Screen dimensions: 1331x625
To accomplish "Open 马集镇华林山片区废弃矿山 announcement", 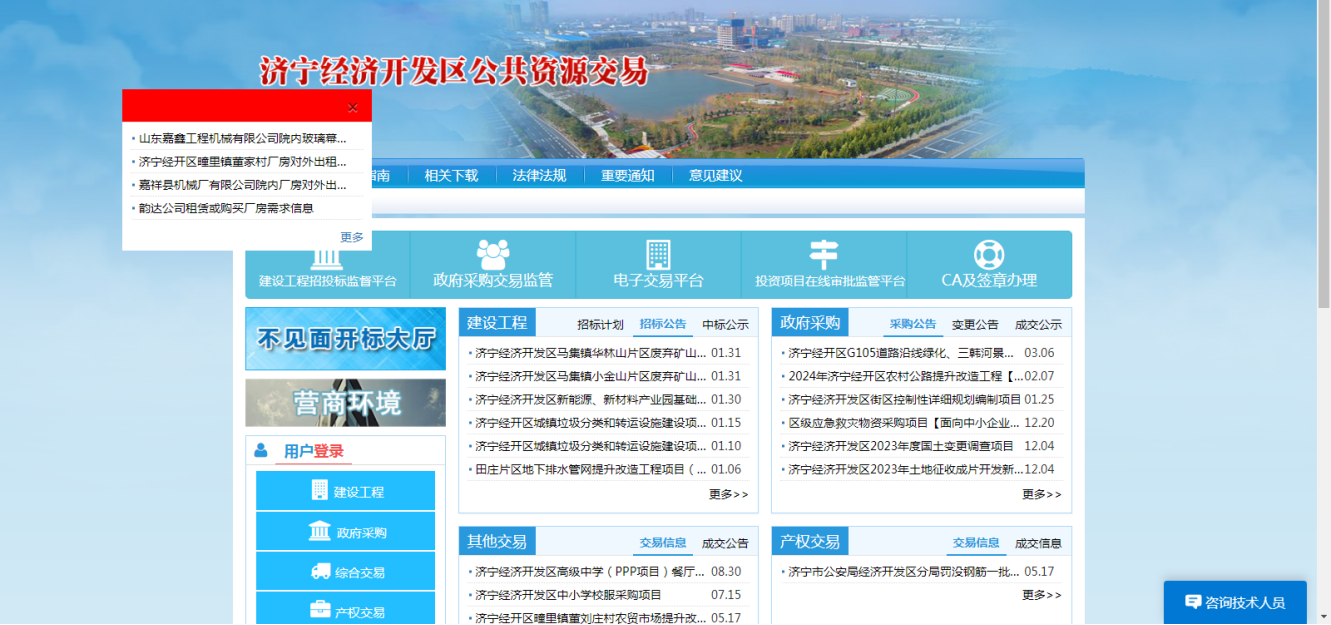I will click(x=591, y=353).
